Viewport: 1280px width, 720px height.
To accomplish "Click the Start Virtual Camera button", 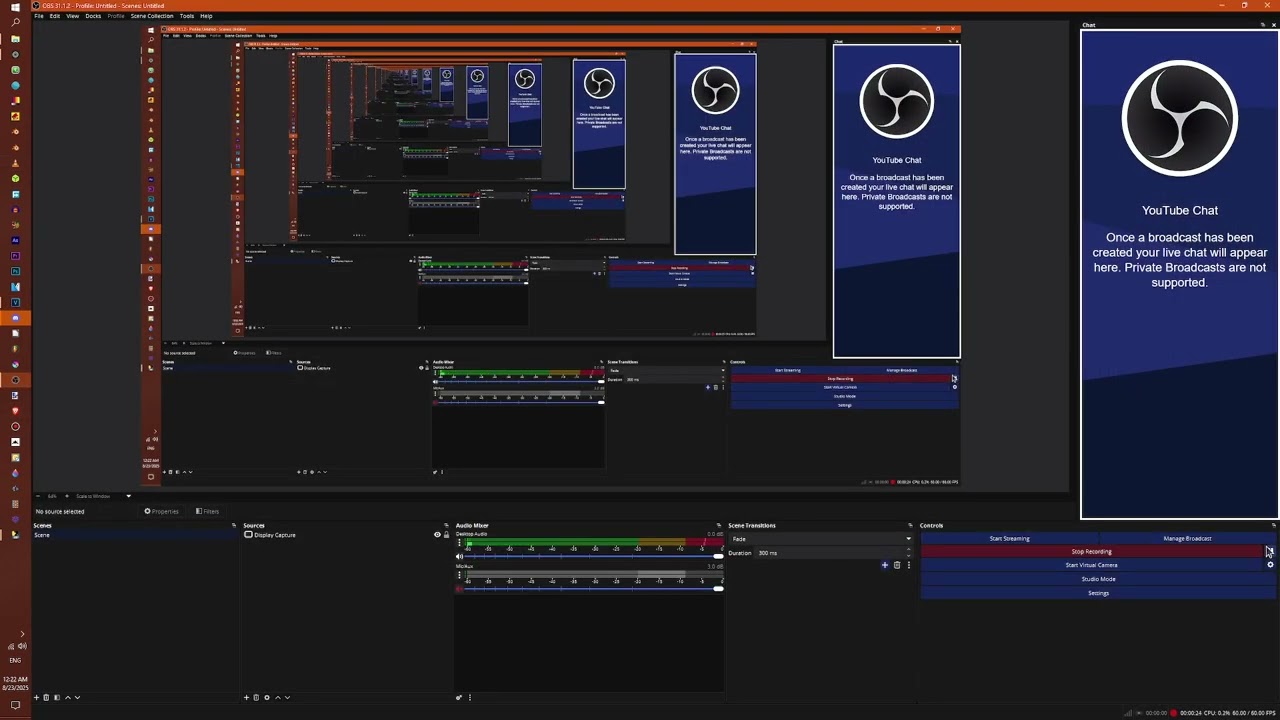I will click(x=1092, y=565).
